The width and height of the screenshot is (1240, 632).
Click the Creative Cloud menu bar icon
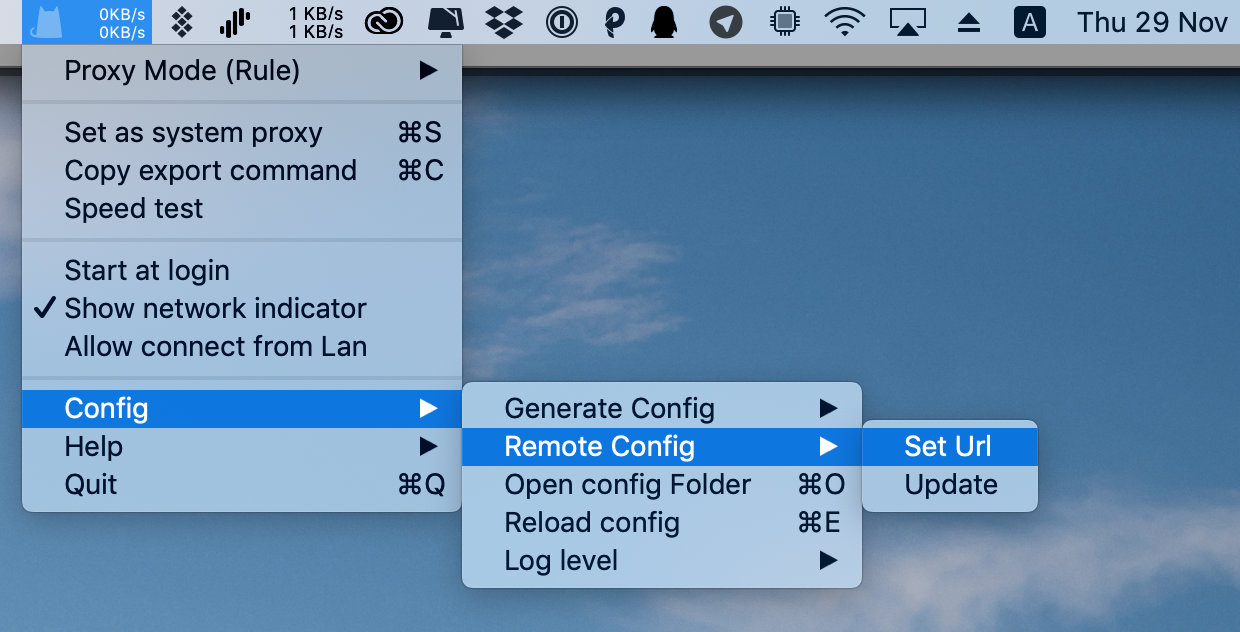[x=384, y=22]
